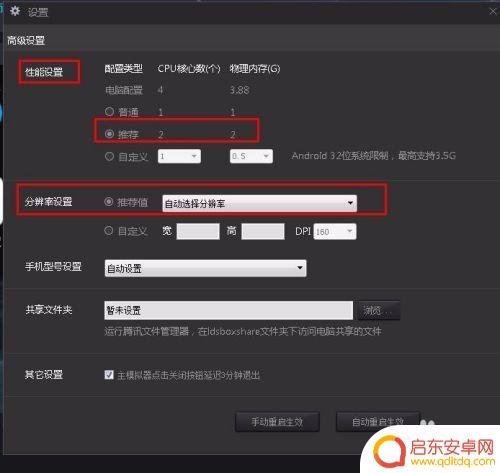The width and height of the screenshot is (500, 473).
Task: Click the 浏览 button
Action: [x=379, y=310]
